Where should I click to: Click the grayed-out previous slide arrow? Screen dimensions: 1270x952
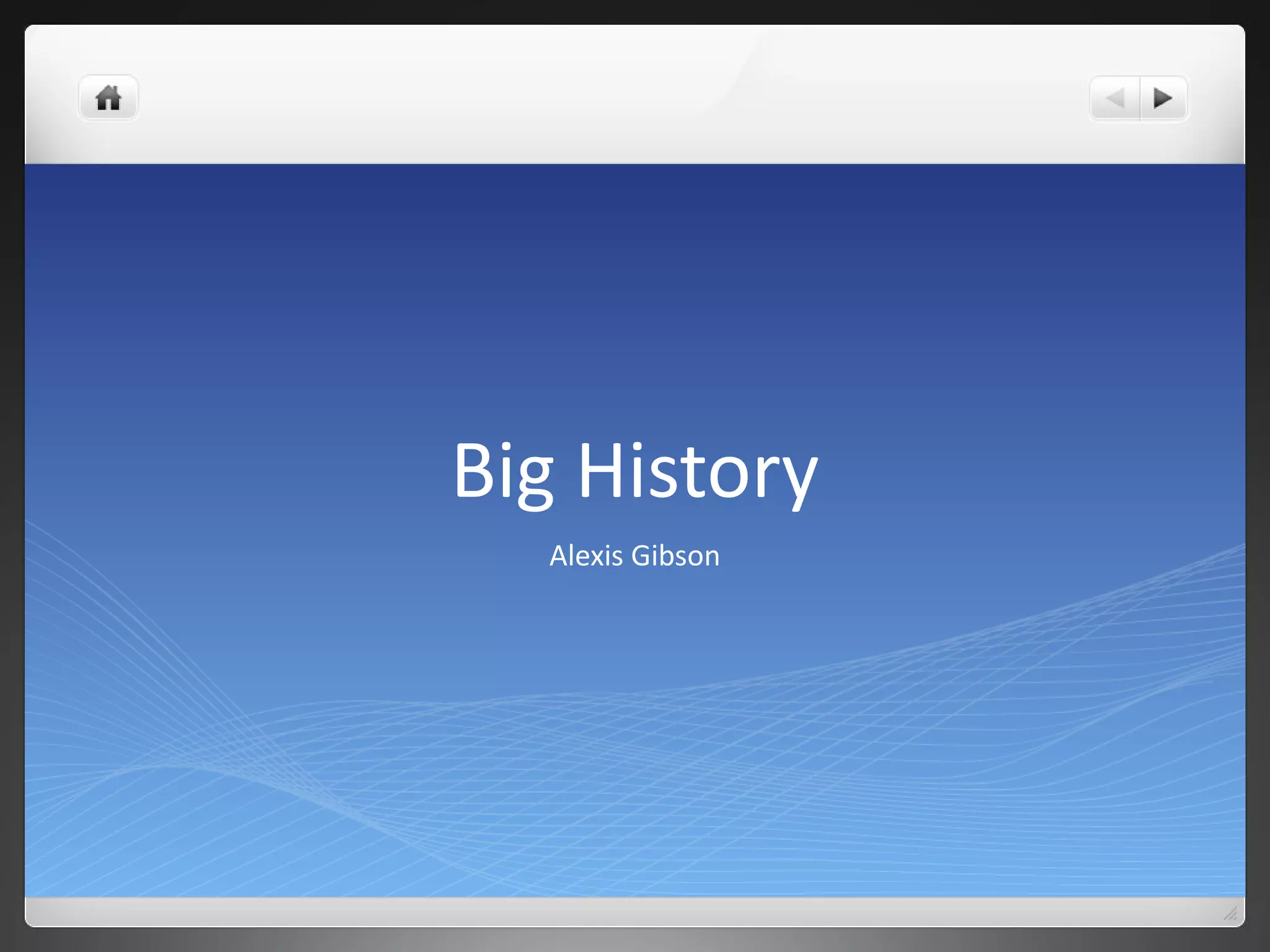point(1116,98)
